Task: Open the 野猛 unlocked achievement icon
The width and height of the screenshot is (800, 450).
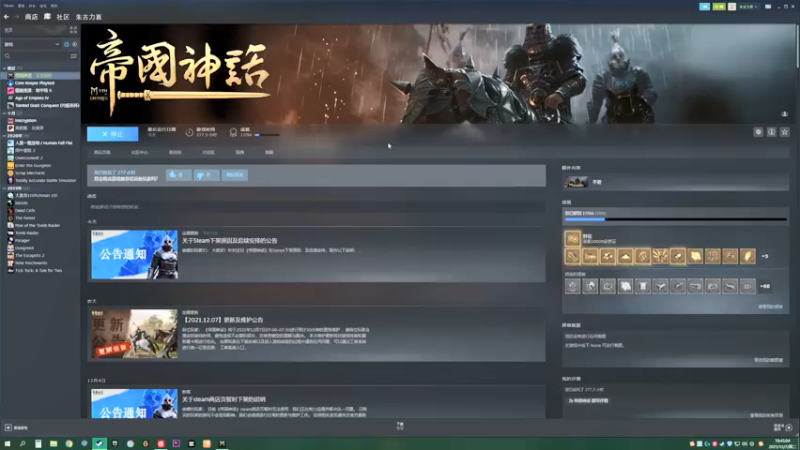Action: (572, 238)
